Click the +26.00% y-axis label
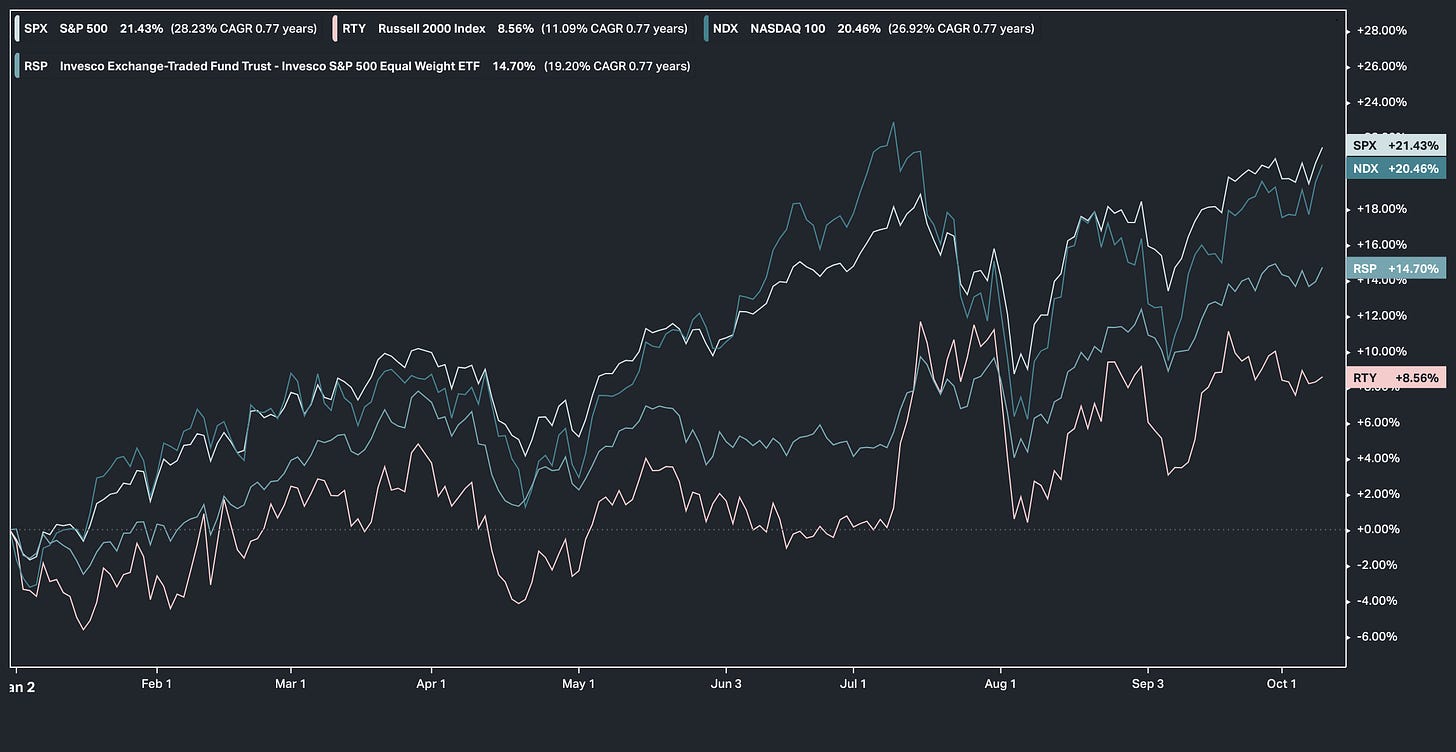The image size is (1456, 752). 1382,66
